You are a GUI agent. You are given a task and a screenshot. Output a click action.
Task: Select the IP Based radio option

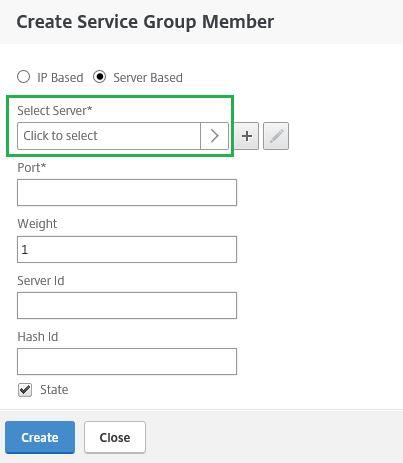(x=23, y=77)
